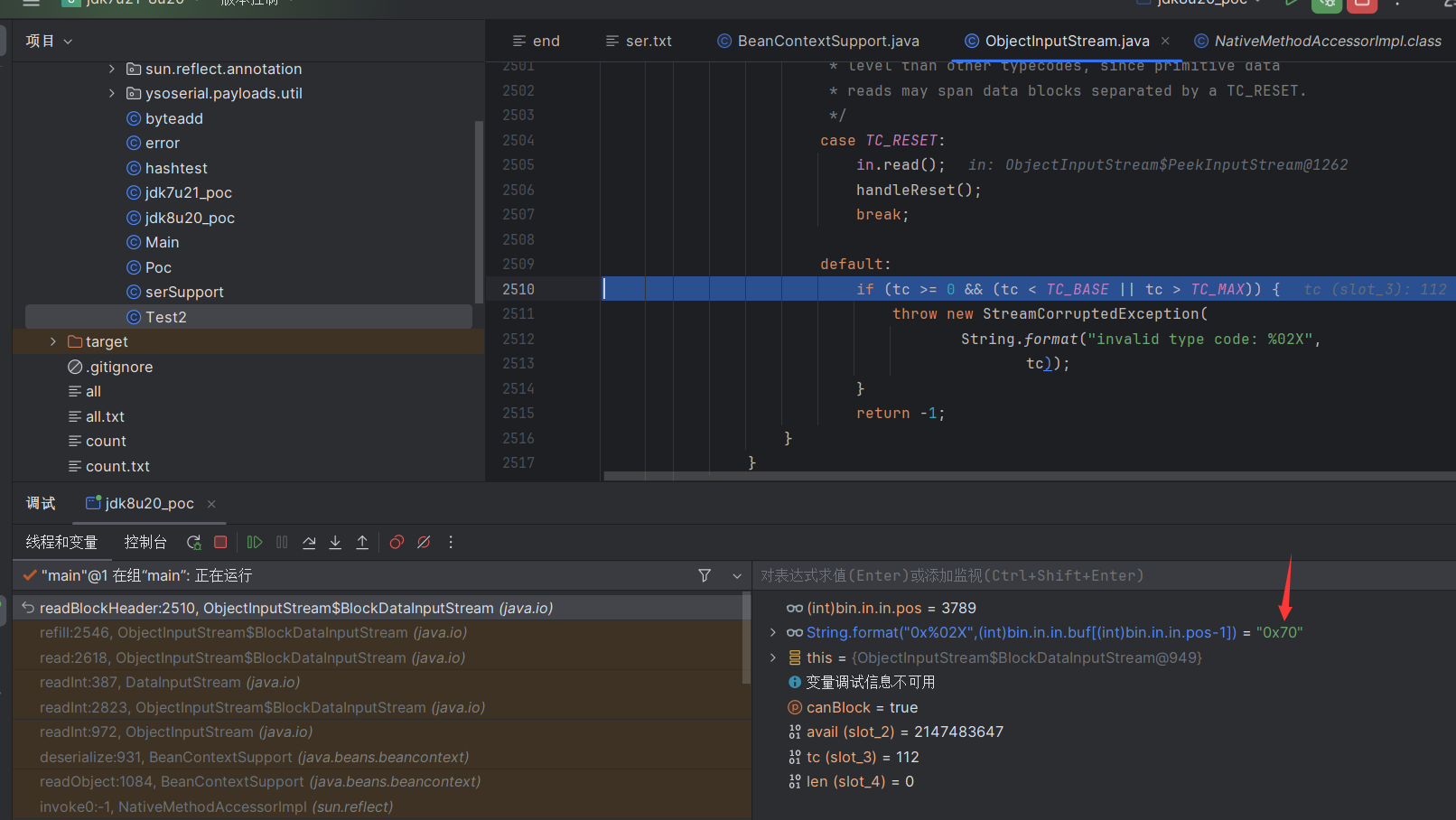
Task: Open the NativeMethodAccessorImpl.class tab
Action: tap(1318, 41)
